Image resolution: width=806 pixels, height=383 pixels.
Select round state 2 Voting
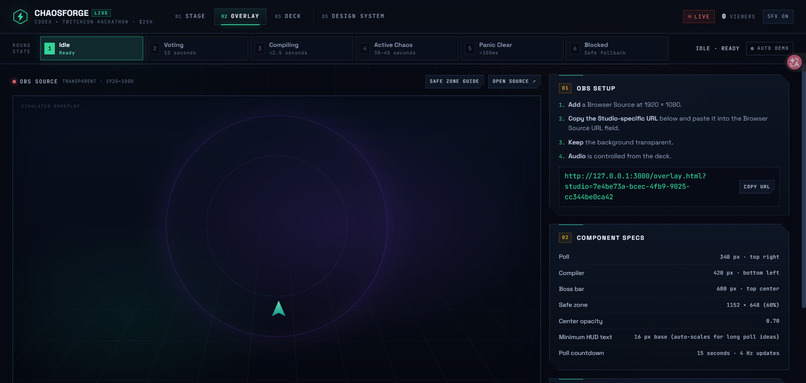(197, 48)
